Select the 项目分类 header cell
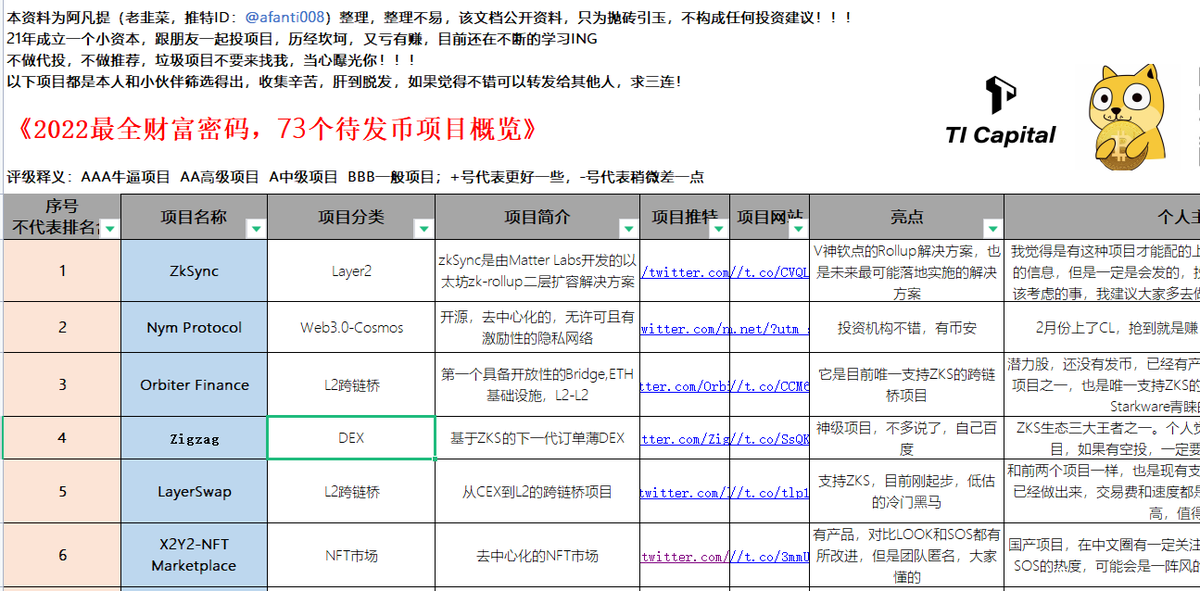 (x=351, y=217)
